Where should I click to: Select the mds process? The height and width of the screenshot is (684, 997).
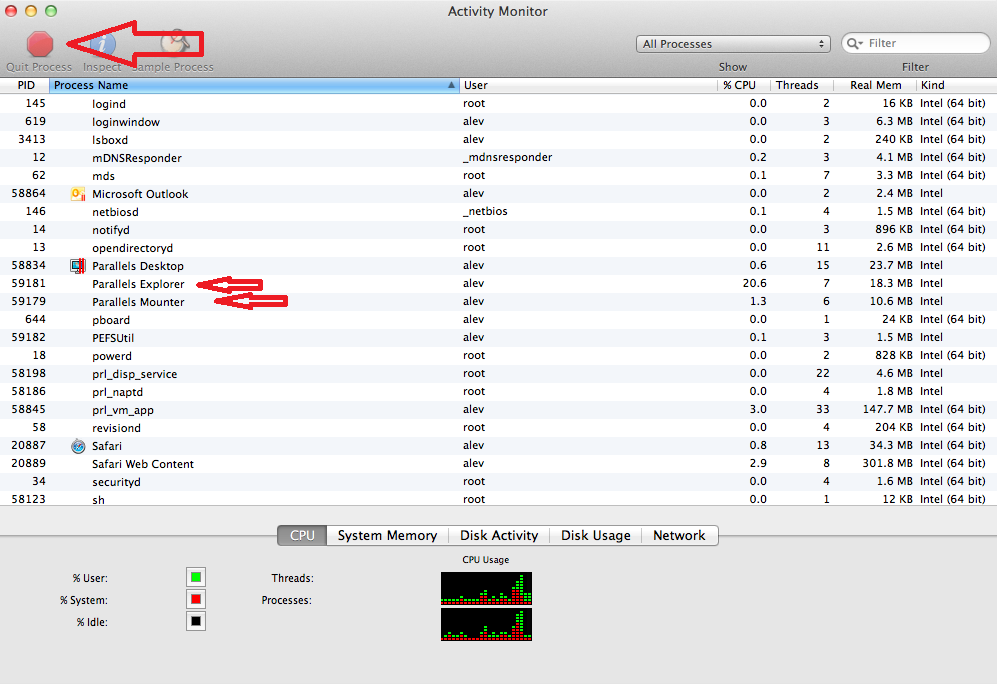[x=103, y=176]
